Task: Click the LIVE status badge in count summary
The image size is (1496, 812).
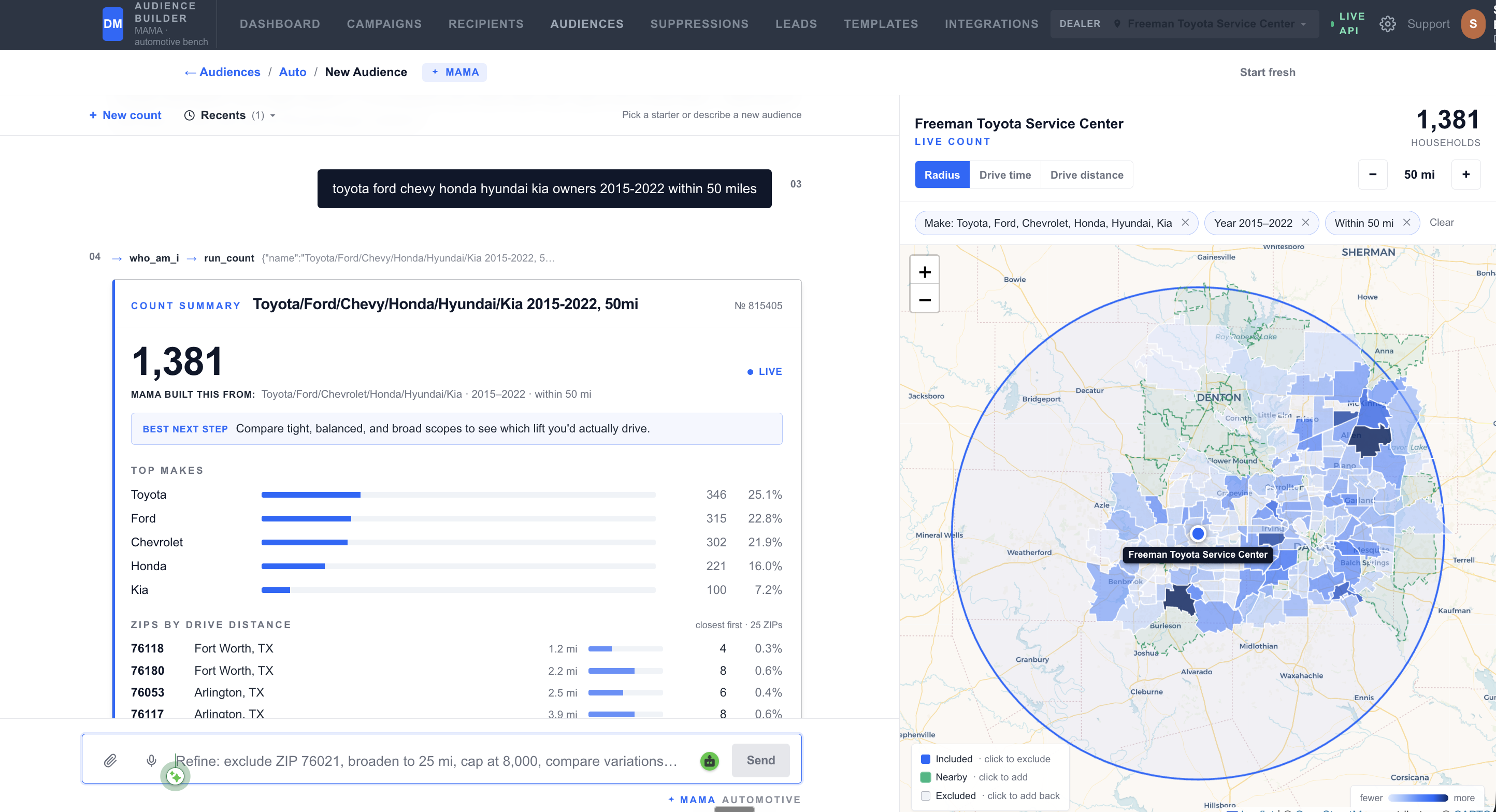Action: [x=764, y=372]
